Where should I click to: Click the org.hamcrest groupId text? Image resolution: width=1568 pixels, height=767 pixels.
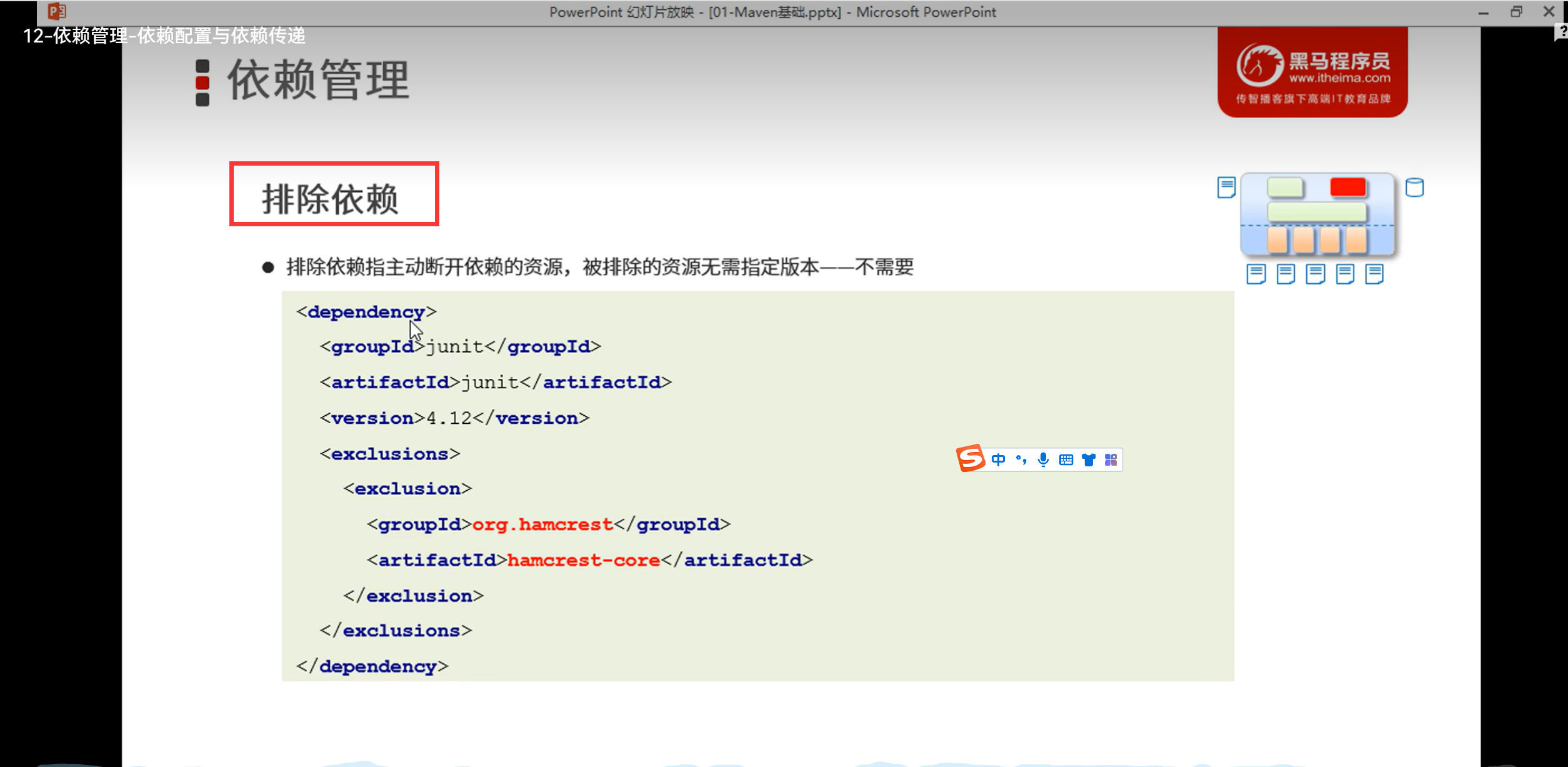pyautogui.click(x=542, y=524)
